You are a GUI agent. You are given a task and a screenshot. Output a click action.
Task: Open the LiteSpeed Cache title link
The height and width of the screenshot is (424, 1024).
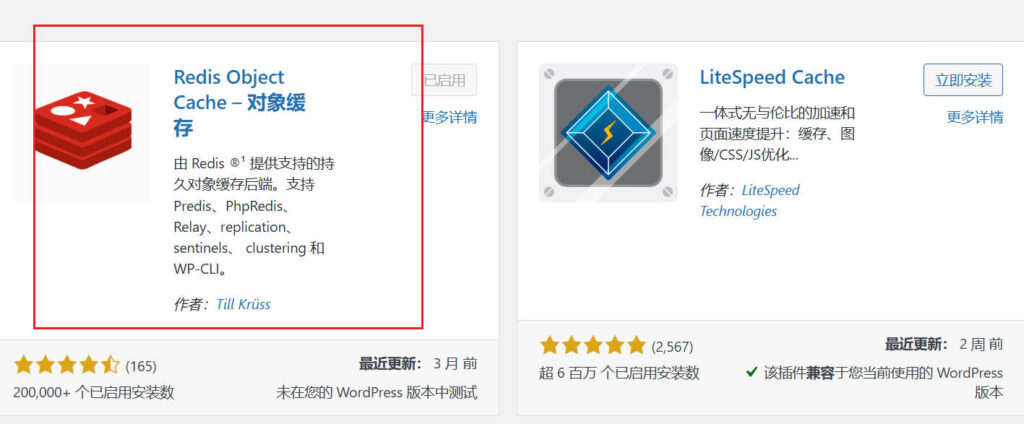click(x=772, y=77)
